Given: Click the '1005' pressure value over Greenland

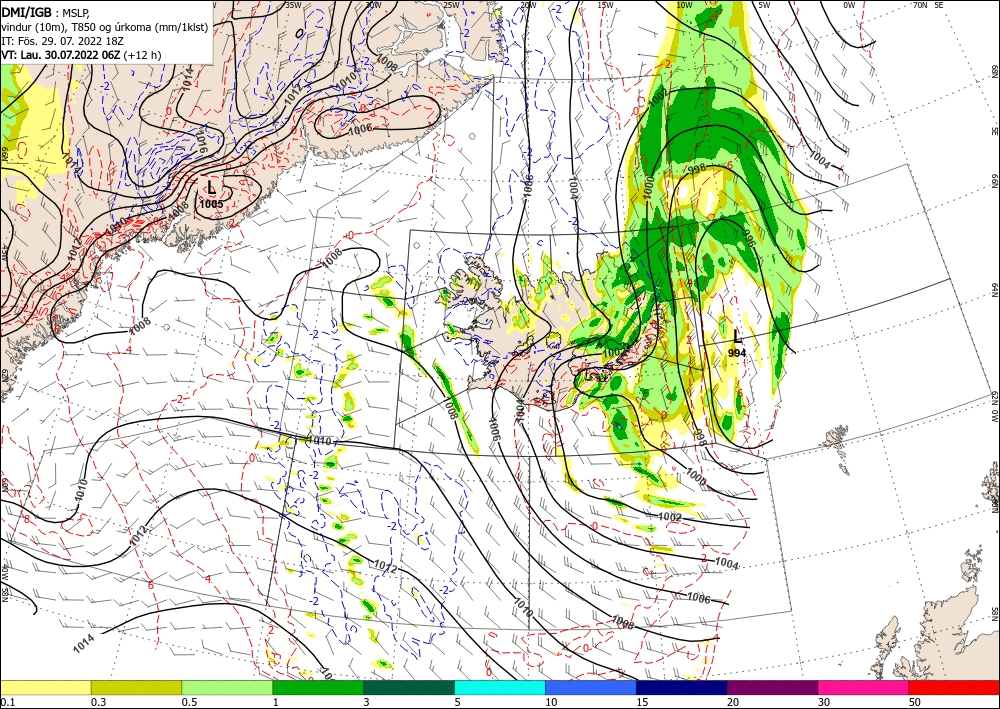Looking at the screenshot, I should 211,204.
